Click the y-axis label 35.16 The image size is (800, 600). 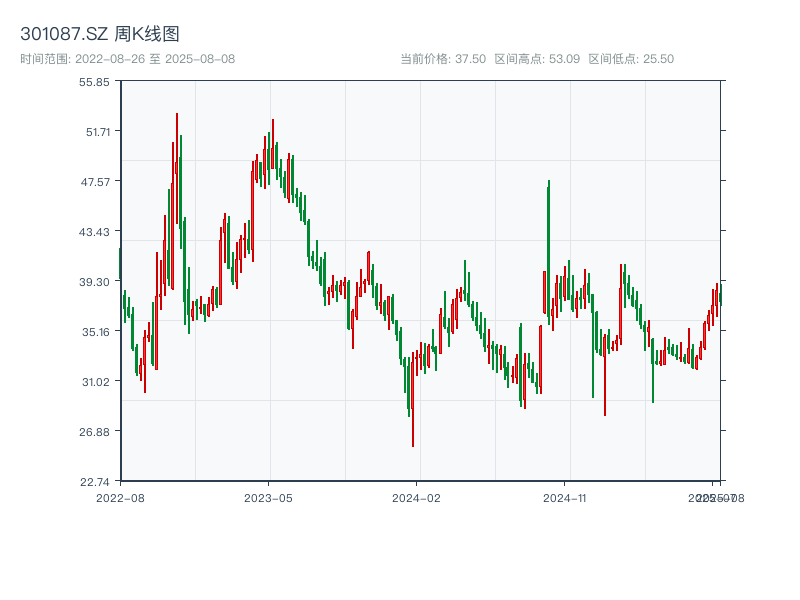[96, 332]
